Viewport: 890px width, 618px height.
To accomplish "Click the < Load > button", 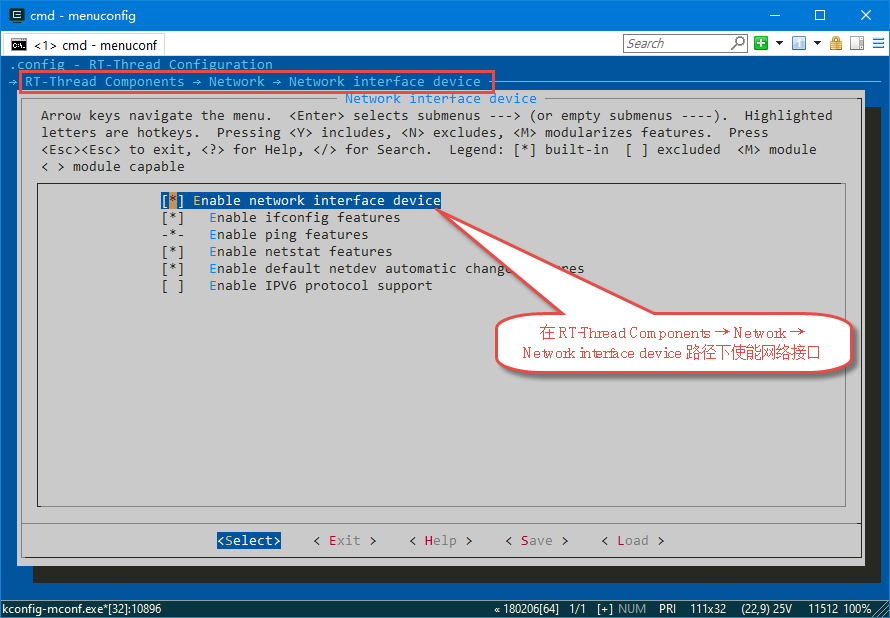I will pos(632,541).
